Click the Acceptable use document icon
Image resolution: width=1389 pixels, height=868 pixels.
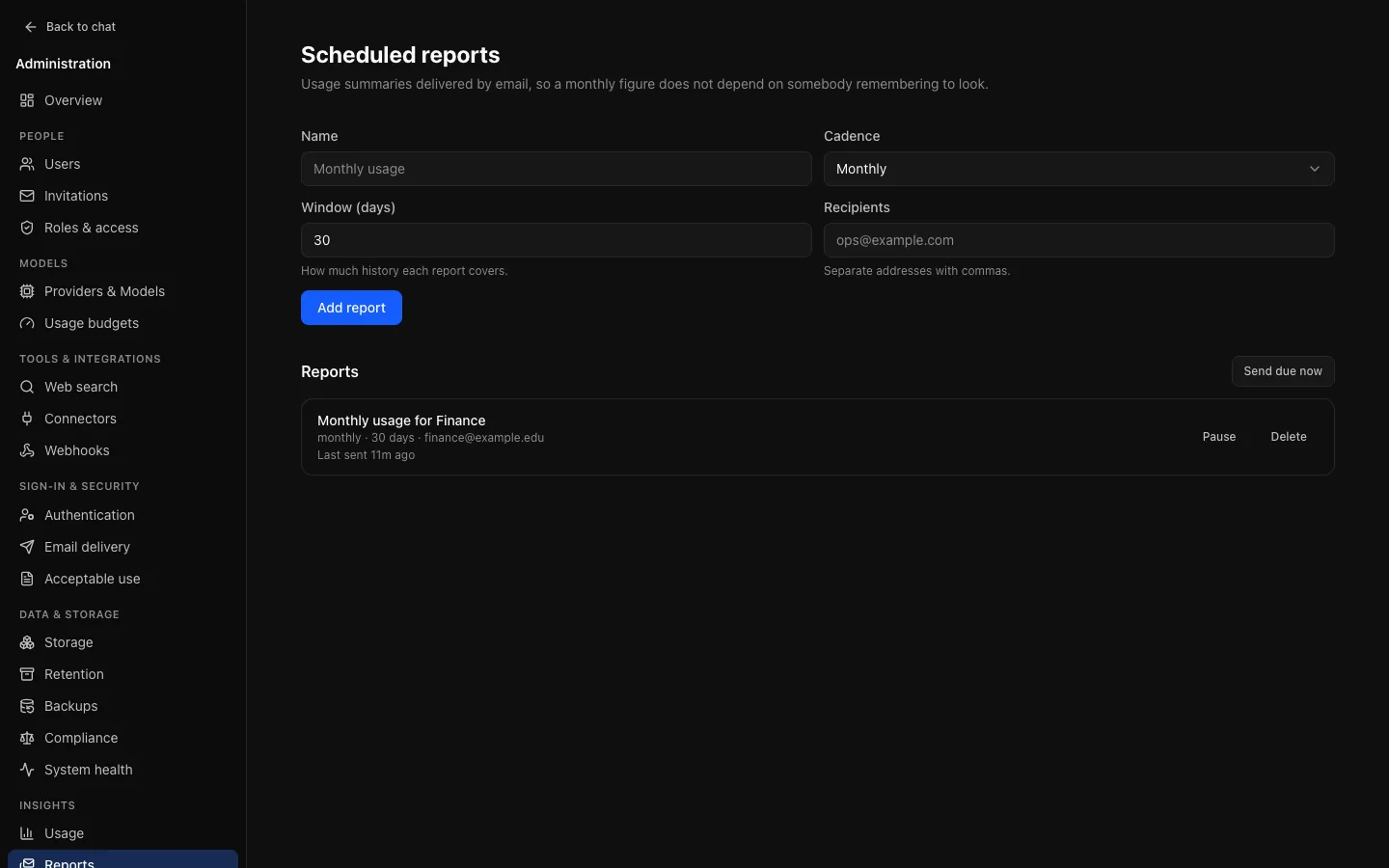[x=27, y=579]
